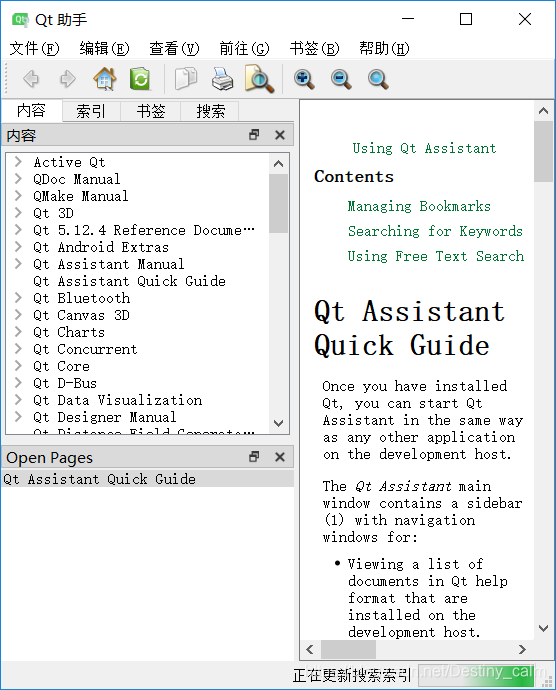
Task: Expand the Qt Android Extras node
Action: click(x=18, y=246)
